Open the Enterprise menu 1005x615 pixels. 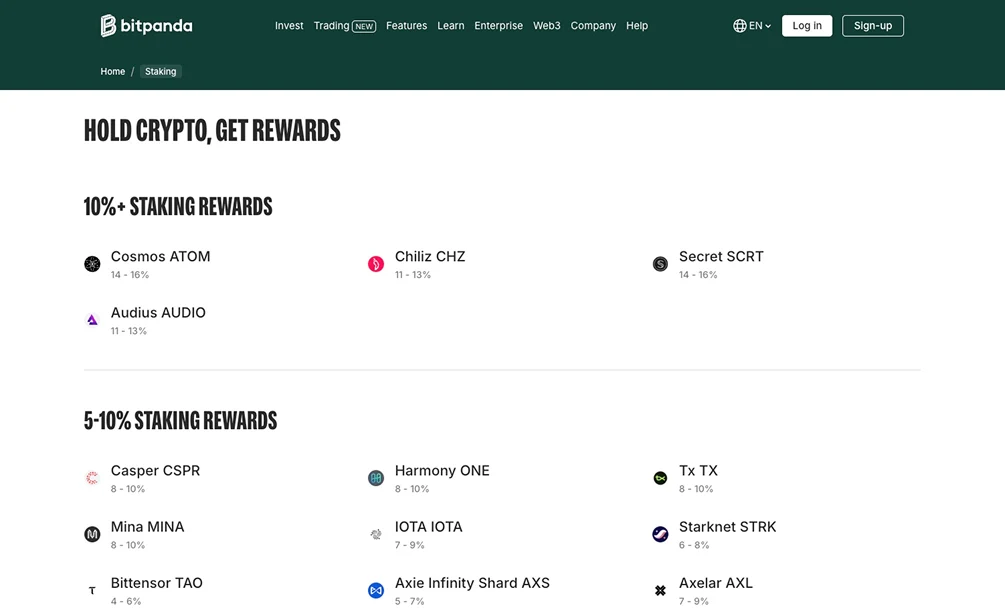coord(499,26)
